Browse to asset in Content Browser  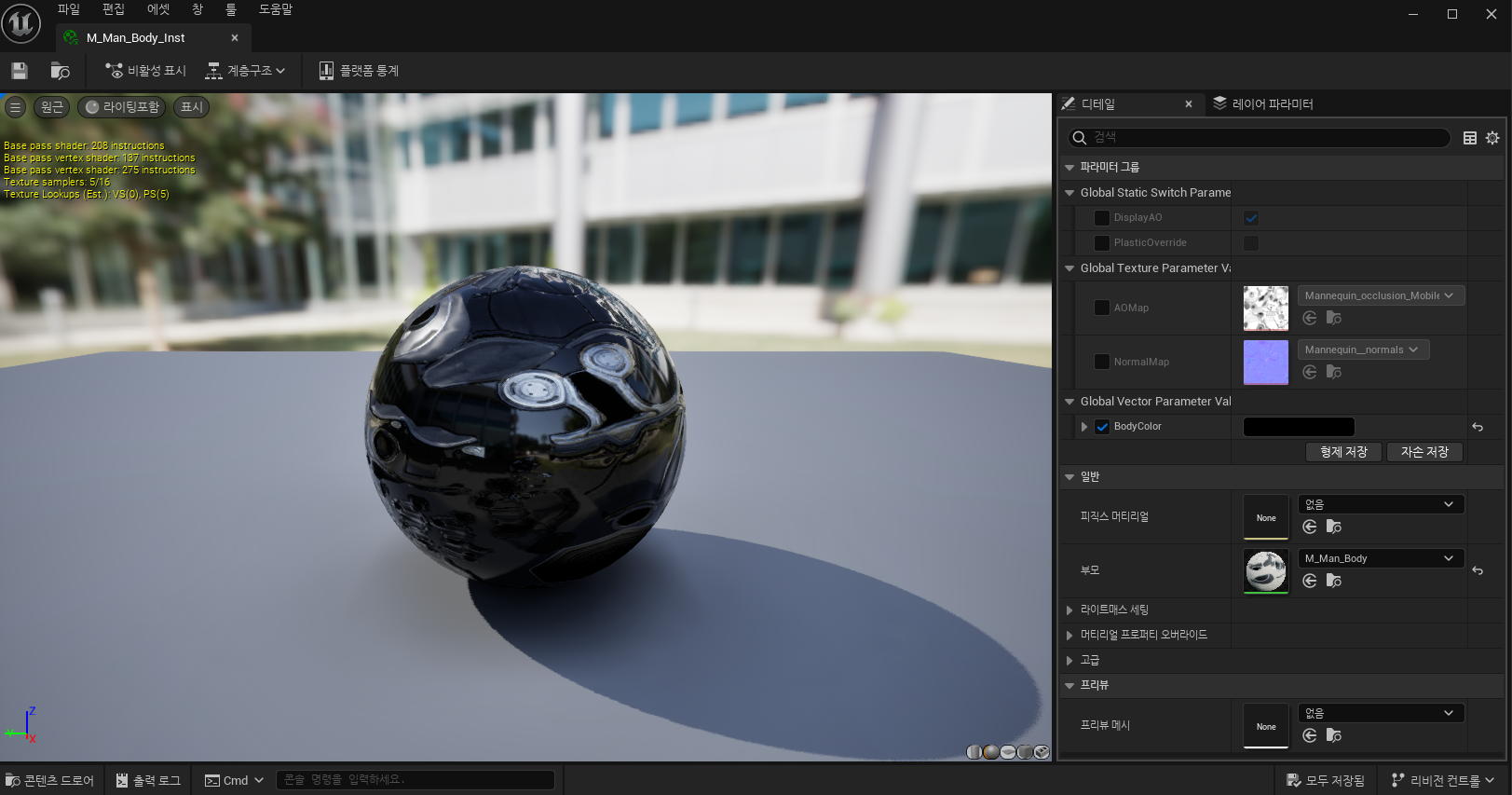61,71
